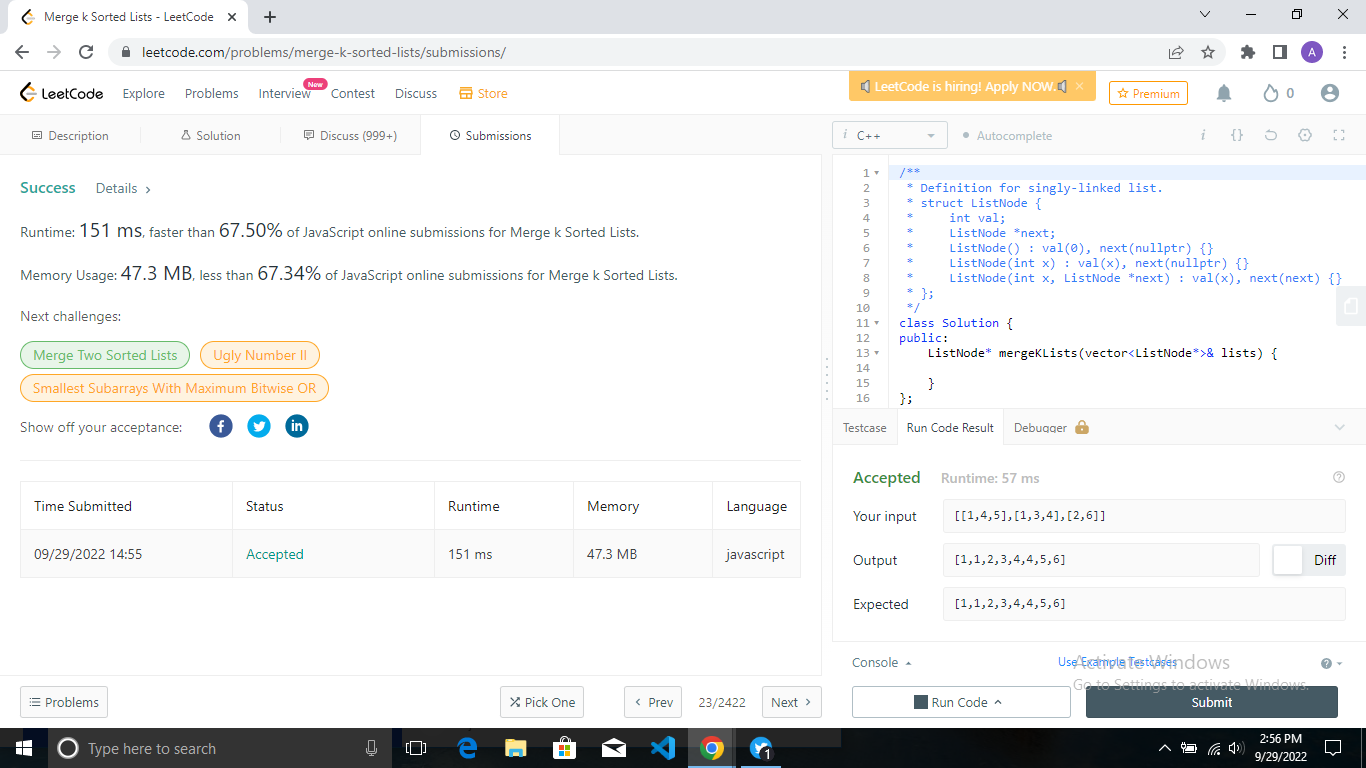Share acceptance on LinkedIn

click(297, 426)
